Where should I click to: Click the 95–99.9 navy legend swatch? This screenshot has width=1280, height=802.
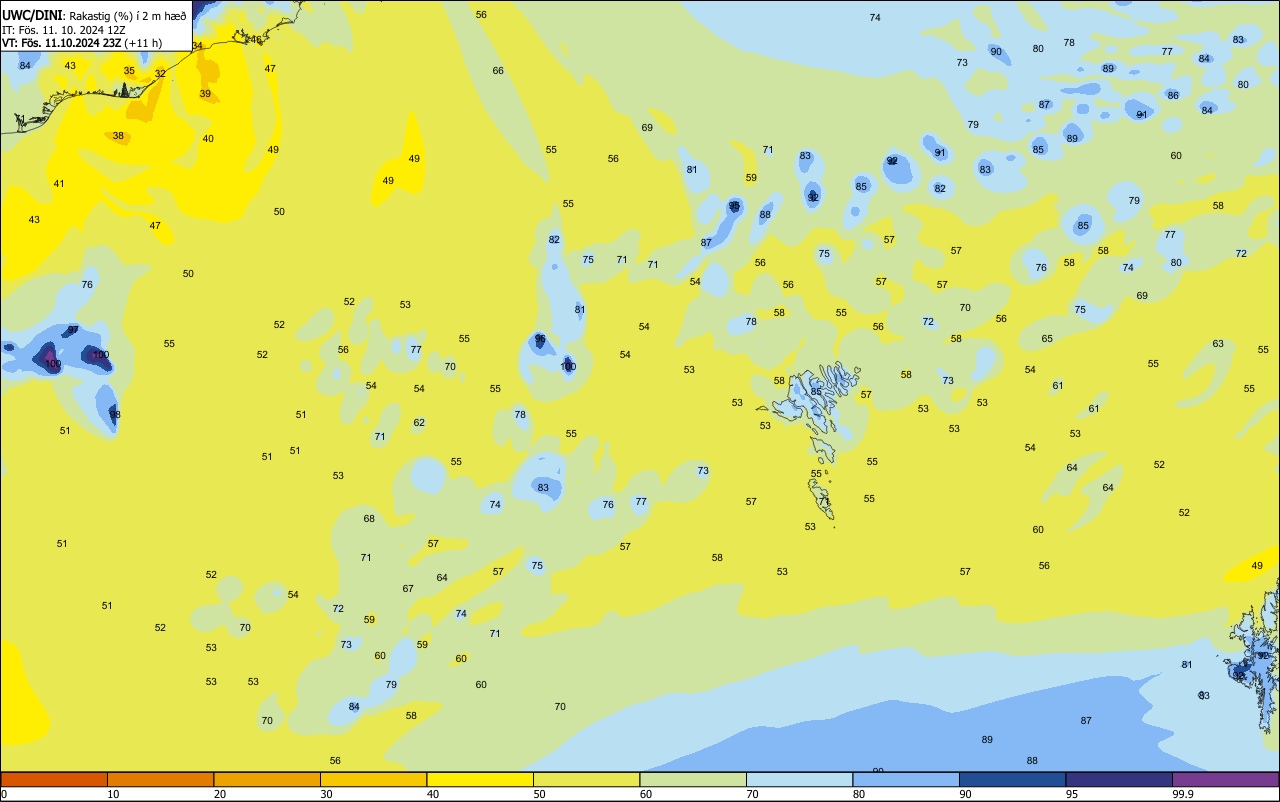point(1119,779)
